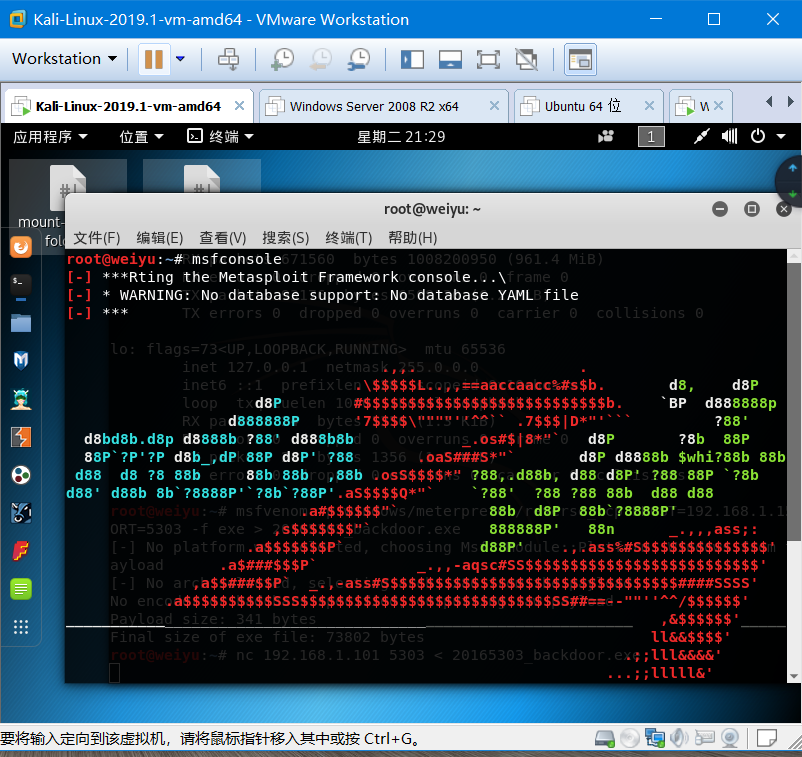Close the Ubuntu 64 tab
The width and height of the screenshot is (802, 757).
pyautogui.click(x=649, y=106)
